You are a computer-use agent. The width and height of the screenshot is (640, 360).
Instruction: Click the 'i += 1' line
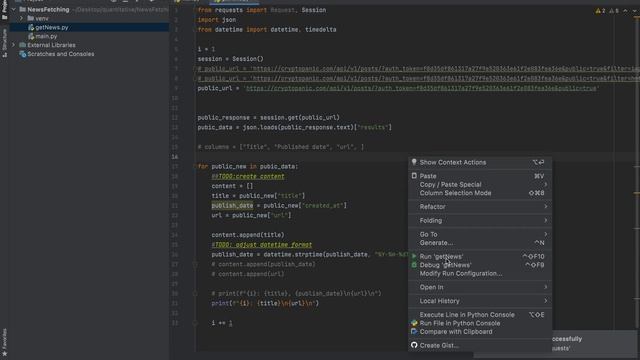pyautogui.click(x=222, y=323)
